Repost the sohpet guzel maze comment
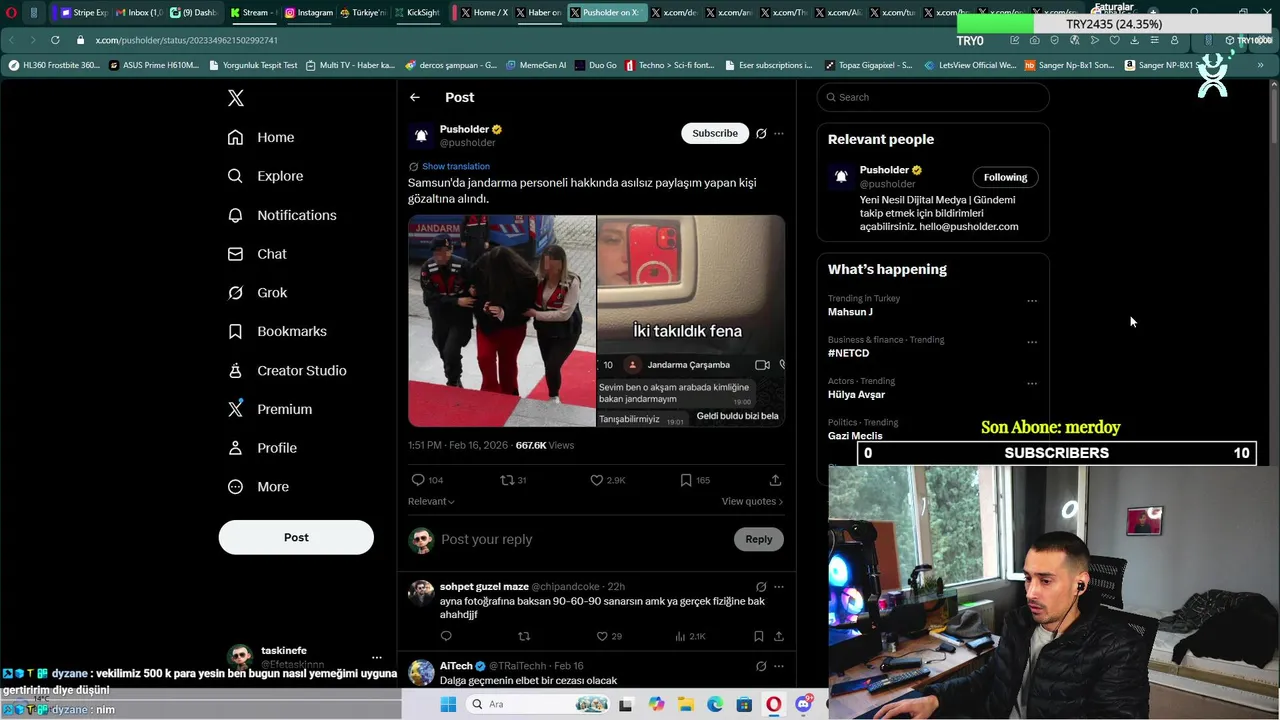 coord(524,636)
